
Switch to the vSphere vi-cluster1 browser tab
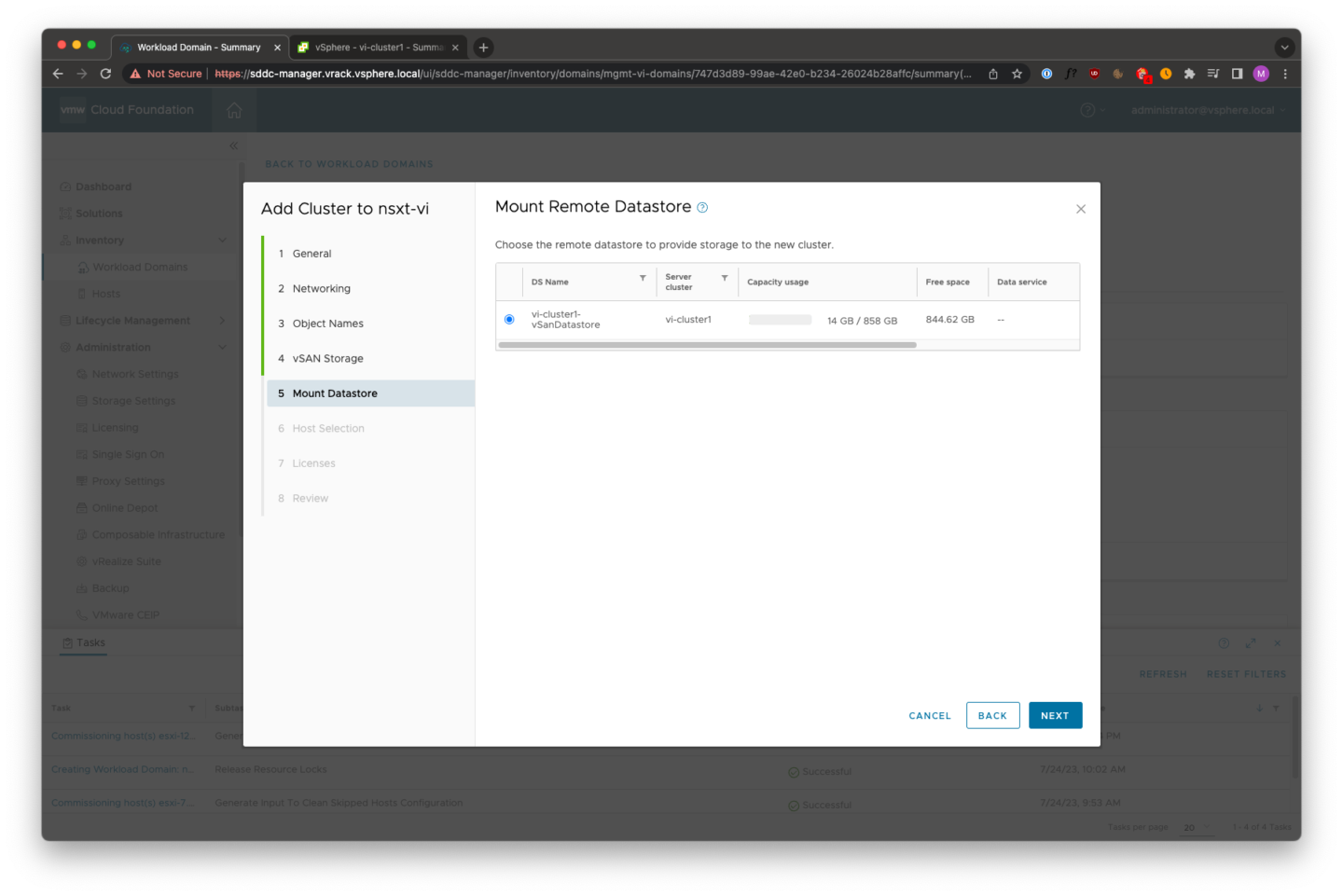[x=377, y=46]
